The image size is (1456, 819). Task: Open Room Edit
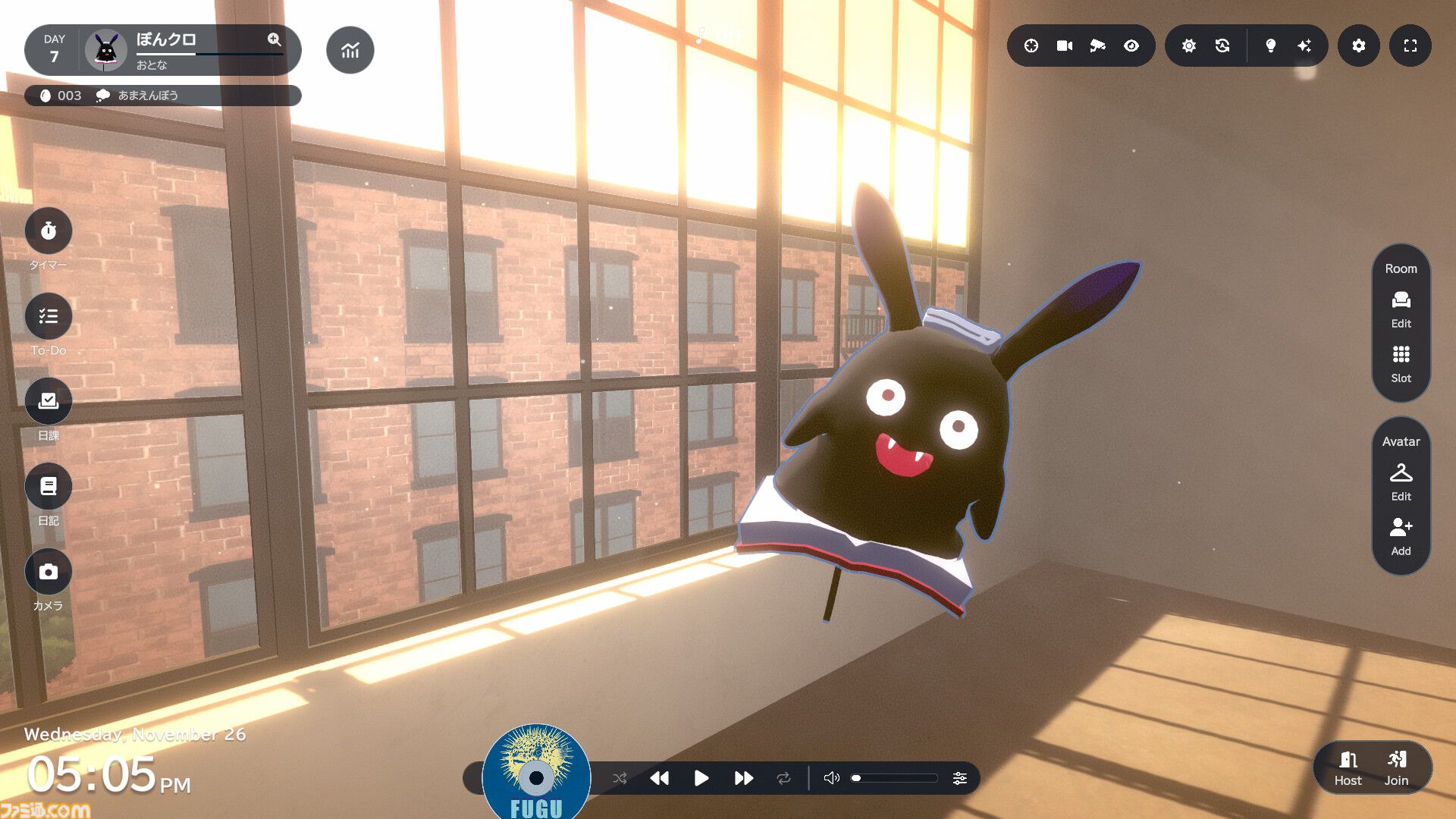click(1401, 309)
